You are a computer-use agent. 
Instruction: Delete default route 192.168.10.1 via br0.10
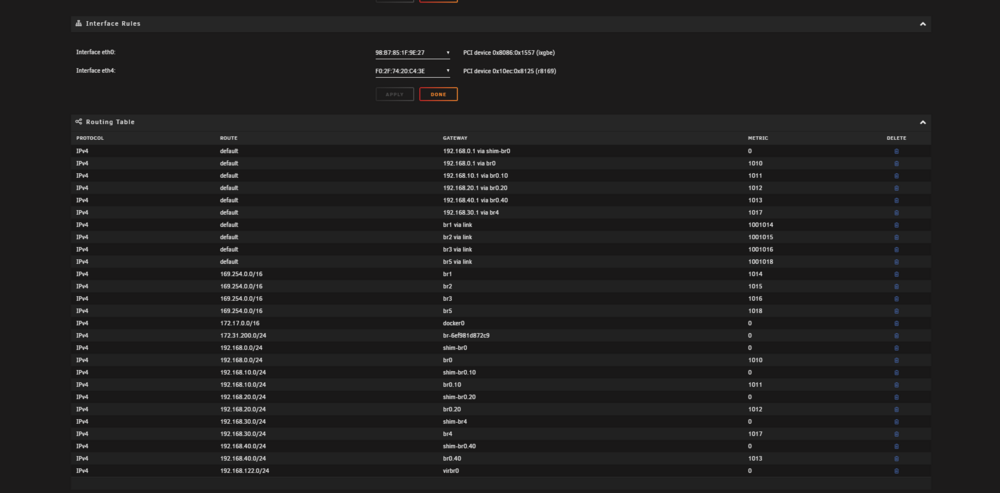(x=896, y=175)
